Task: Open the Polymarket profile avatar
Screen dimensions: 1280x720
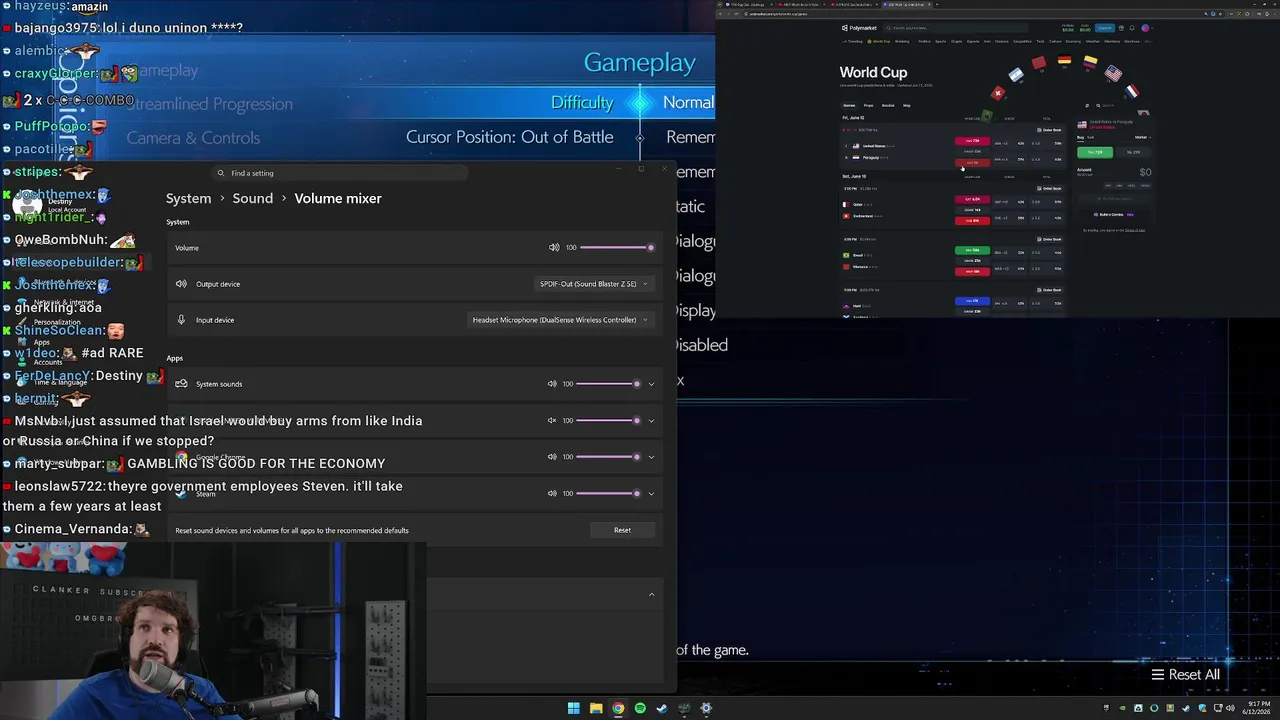Action: point(1146,28)
